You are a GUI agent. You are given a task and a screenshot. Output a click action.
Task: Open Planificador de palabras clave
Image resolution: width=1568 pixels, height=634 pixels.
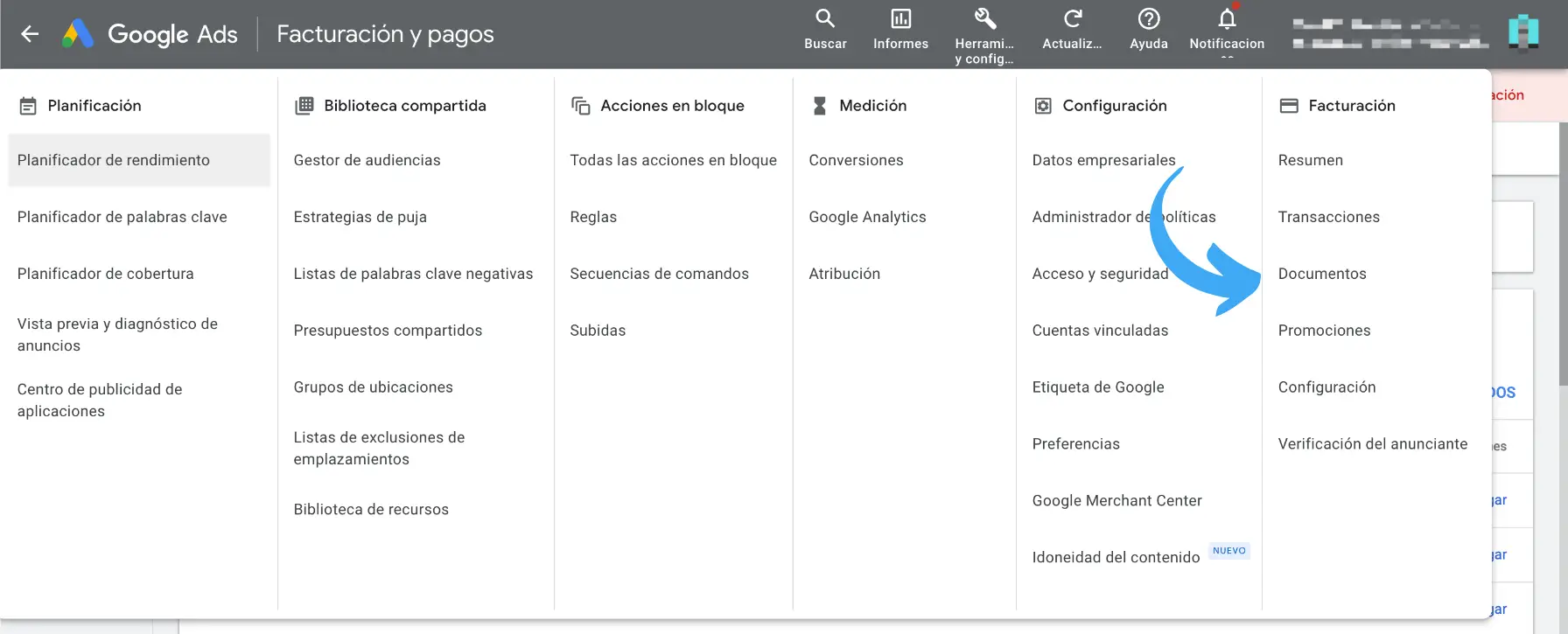[122, 217]
